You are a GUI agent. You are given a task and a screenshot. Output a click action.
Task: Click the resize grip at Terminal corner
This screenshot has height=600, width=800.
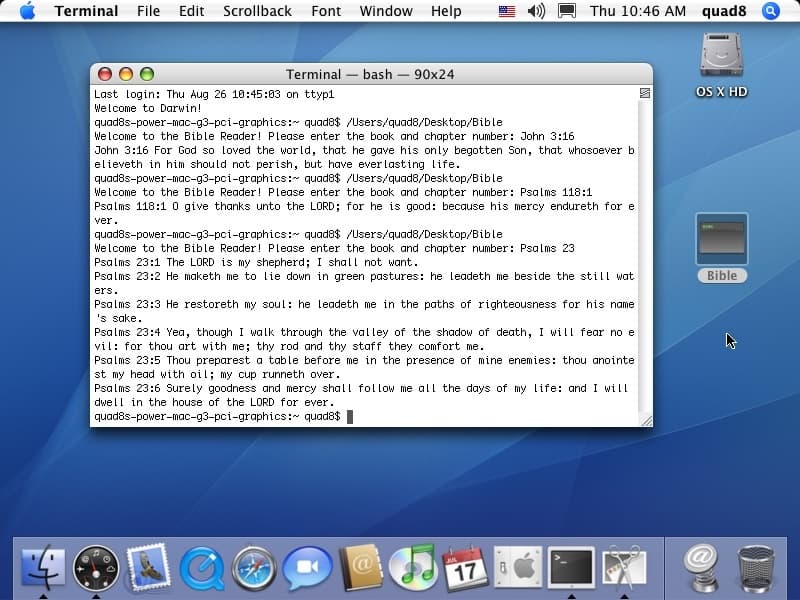646,420
